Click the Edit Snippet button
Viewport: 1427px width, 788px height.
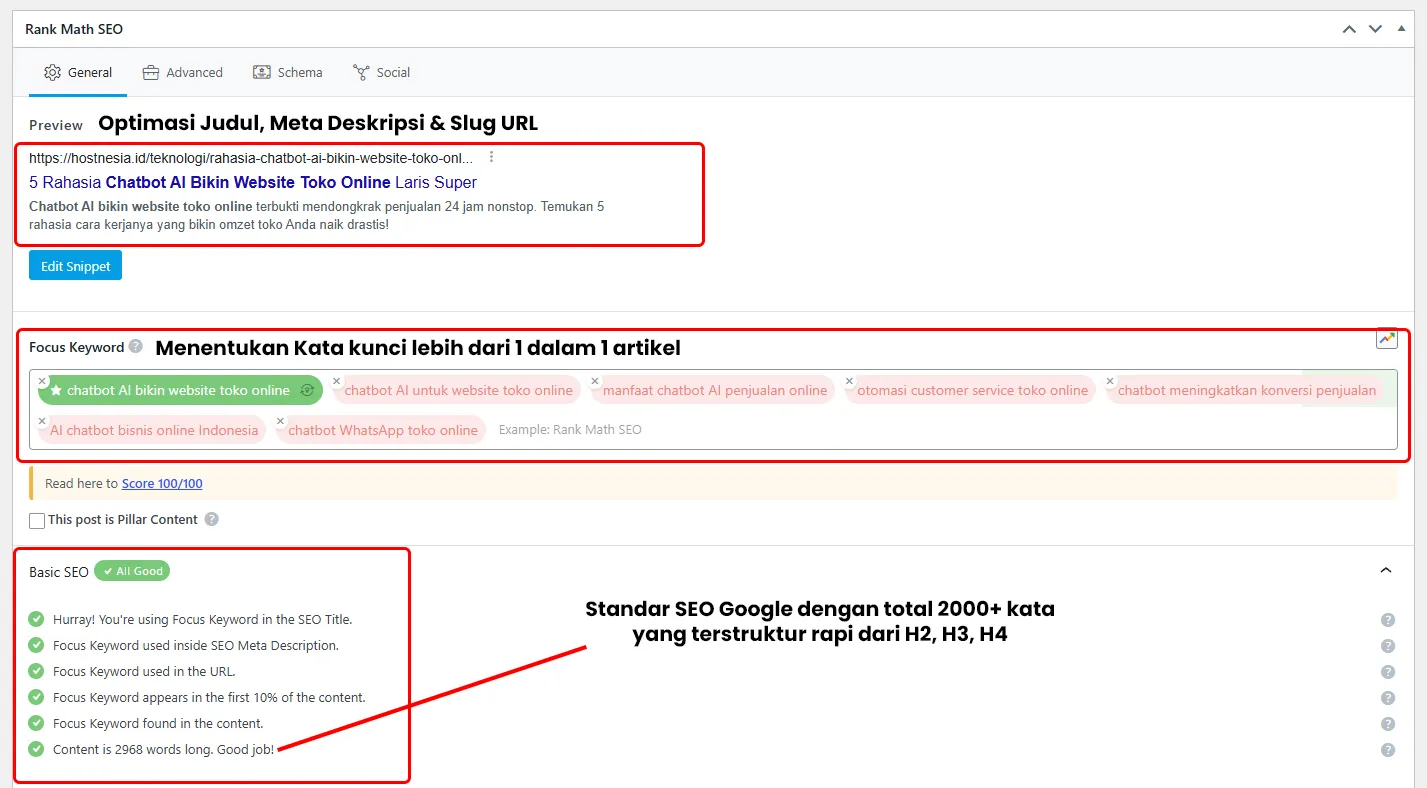[75, 266]
